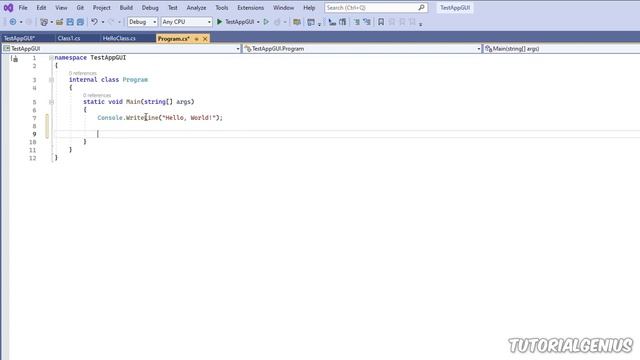Click the Uncomment selected lines icon
Image resolution: width=640 pixels, height=360 pixels.
(x=367, y=22)
